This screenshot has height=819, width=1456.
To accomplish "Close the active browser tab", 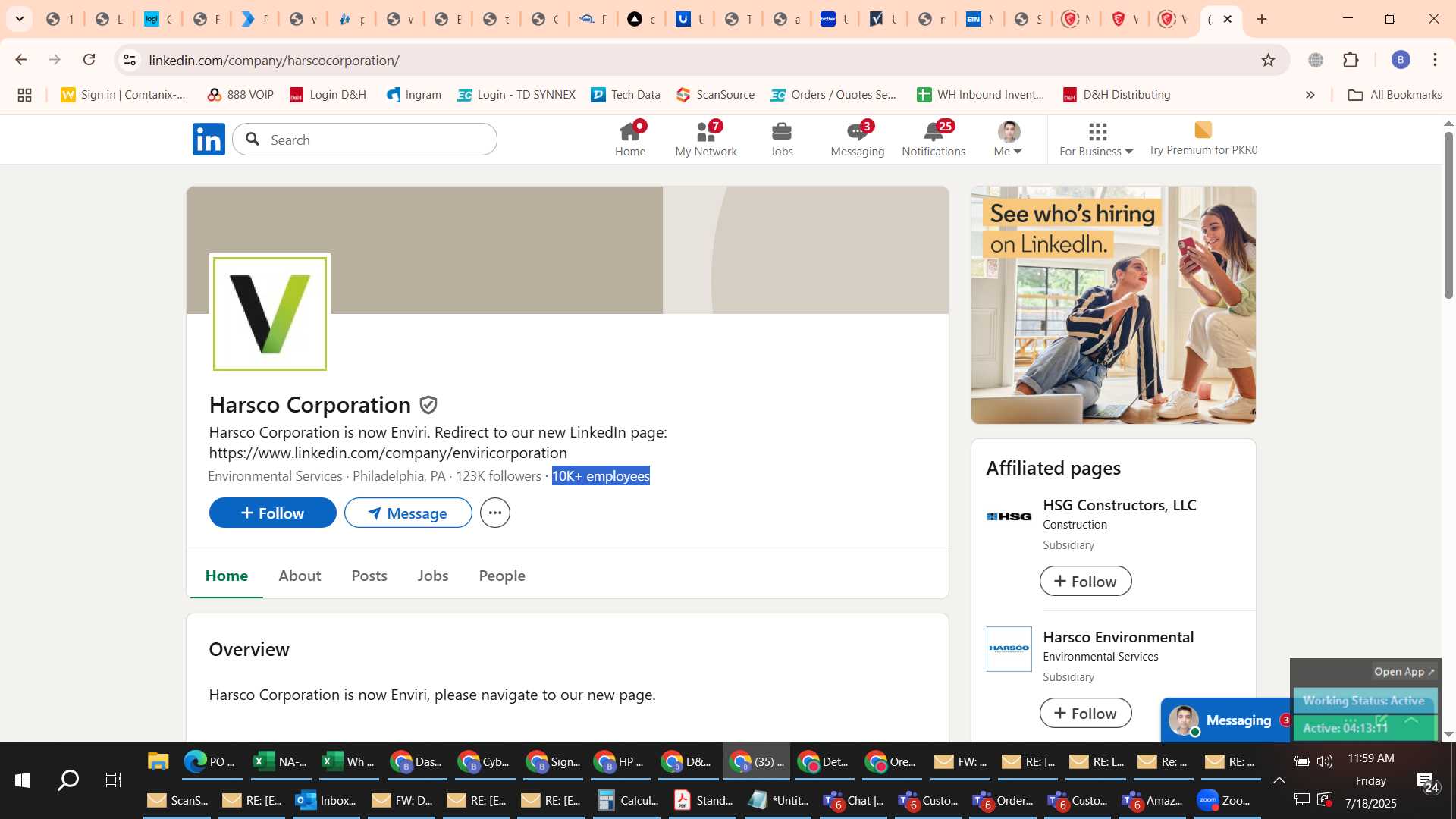I will 1228,19.
